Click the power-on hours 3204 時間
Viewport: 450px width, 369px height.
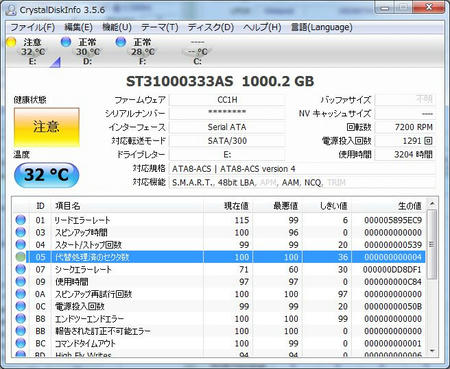coord(405,155)
